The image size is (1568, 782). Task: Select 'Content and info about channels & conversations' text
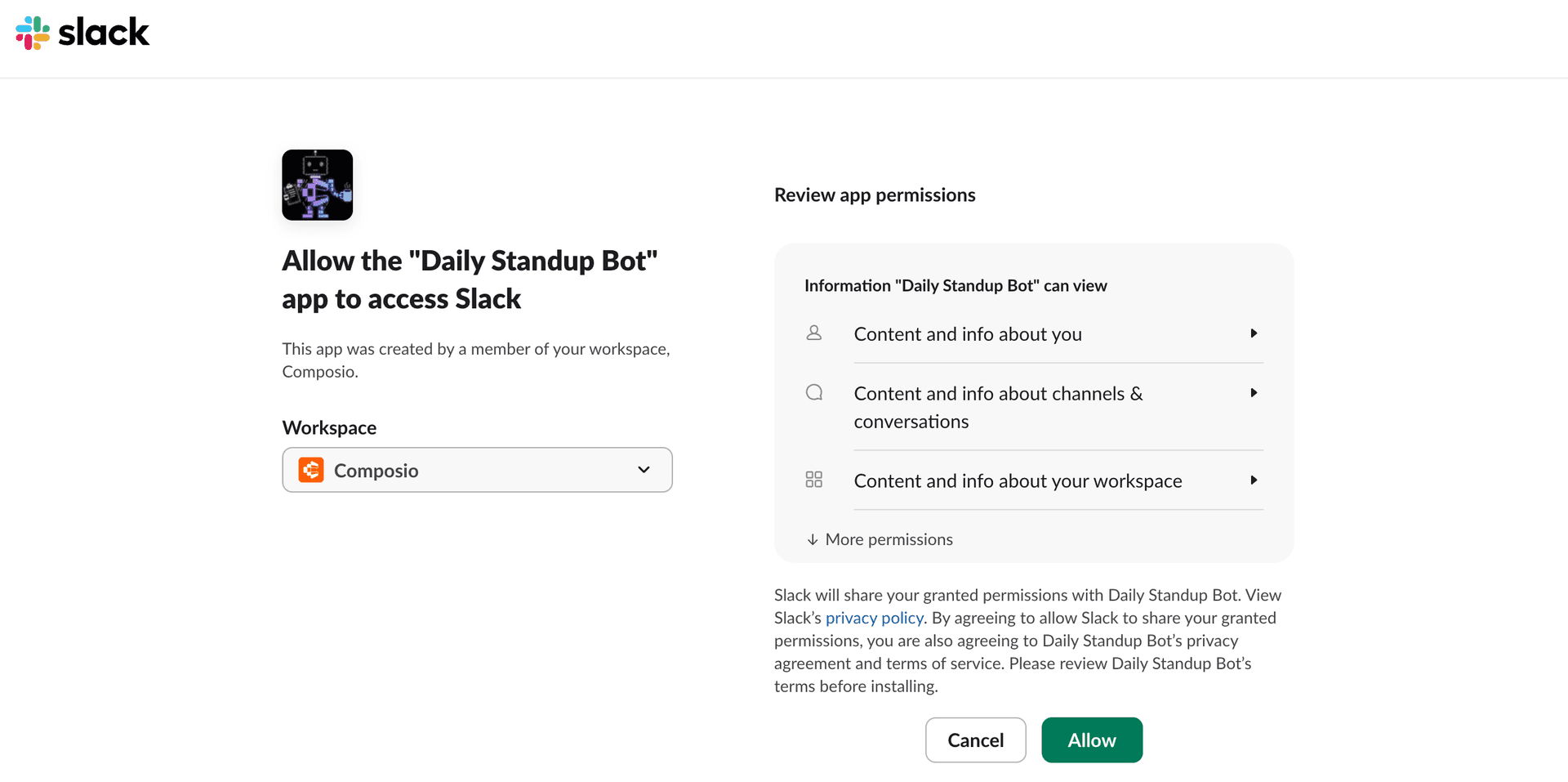(999, 408)
